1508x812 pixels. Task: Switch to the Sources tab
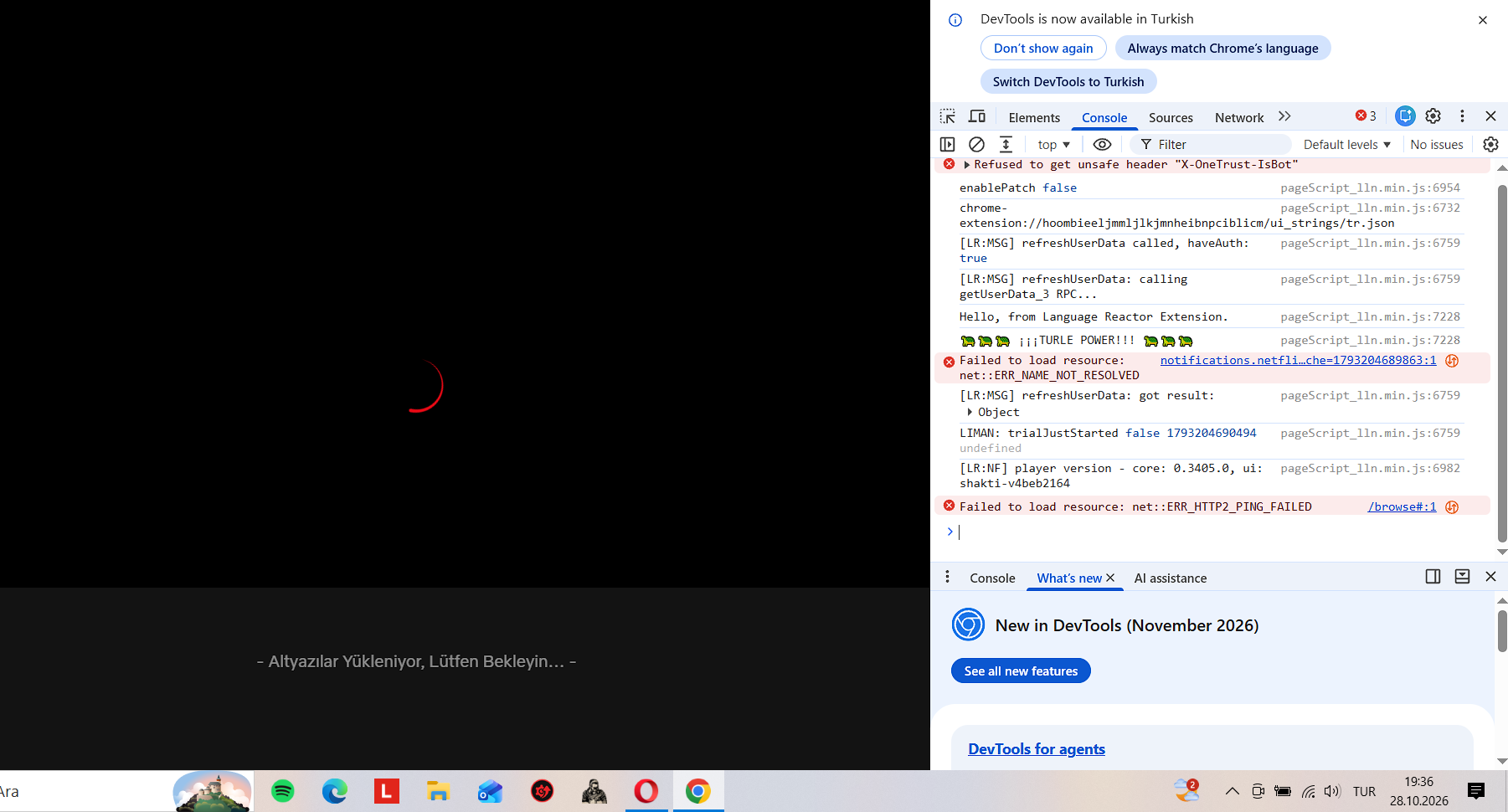(x=1171, y=118)
